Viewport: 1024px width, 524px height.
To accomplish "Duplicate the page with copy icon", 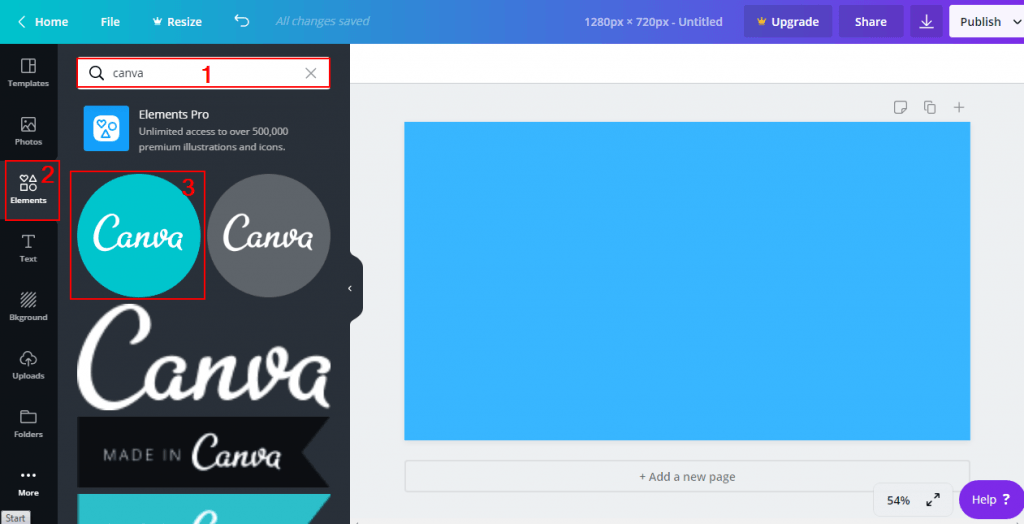I will [x=929, y=107].
